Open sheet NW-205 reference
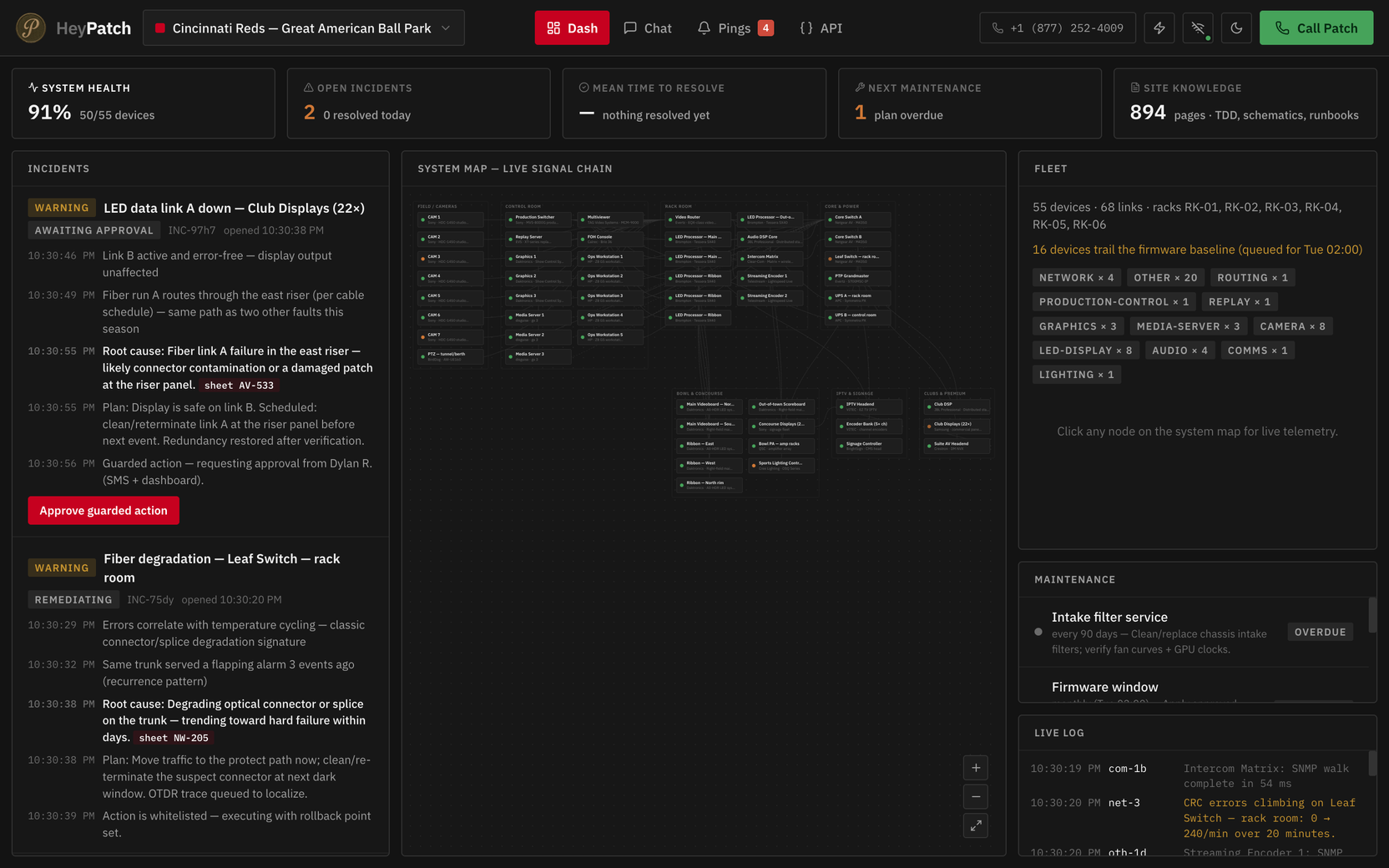Screen dimensions: 1389x868 [174, 738]
